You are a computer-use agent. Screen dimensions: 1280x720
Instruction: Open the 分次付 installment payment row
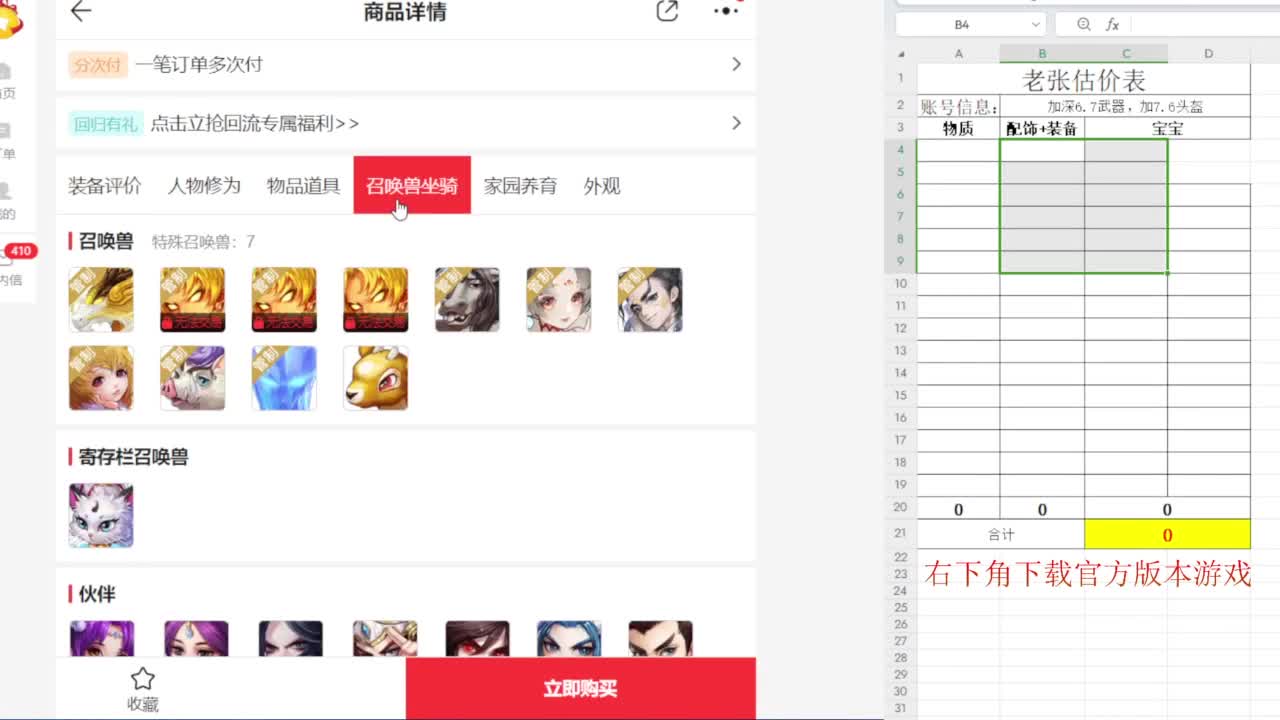(405, 64)
